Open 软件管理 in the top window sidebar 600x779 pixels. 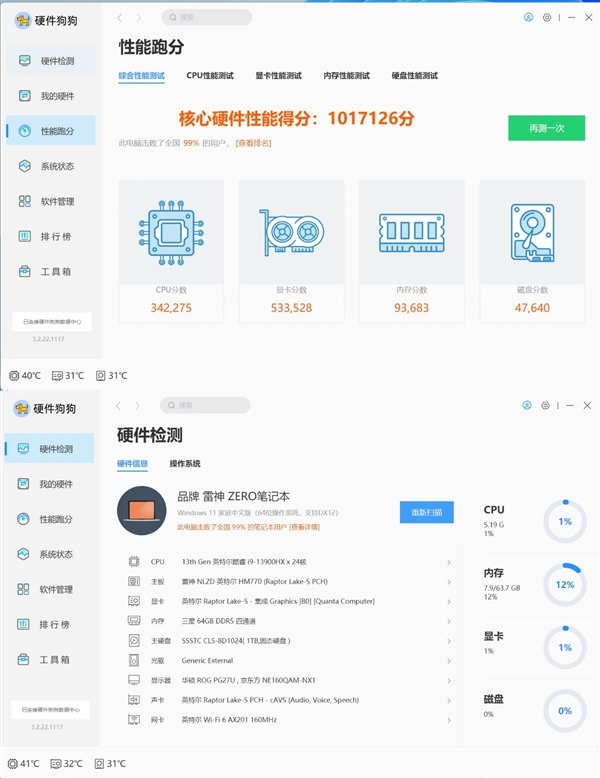pos(51,201)
